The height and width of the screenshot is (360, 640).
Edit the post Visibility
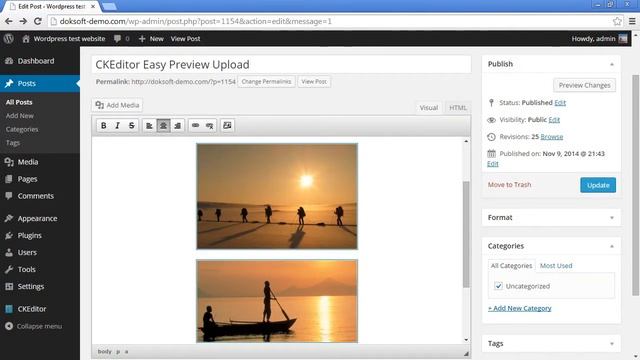point(554,120)
